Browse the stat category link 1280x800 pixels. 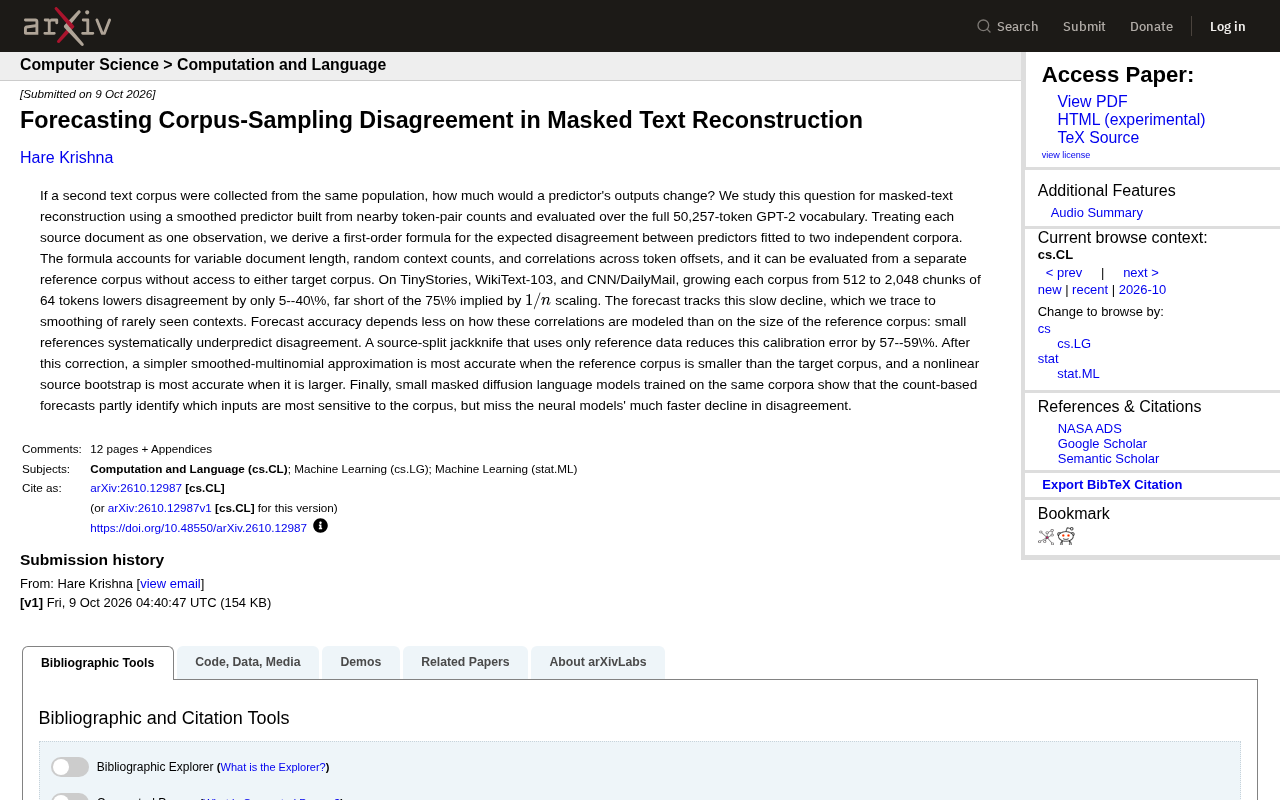(x=1048, y=359)
